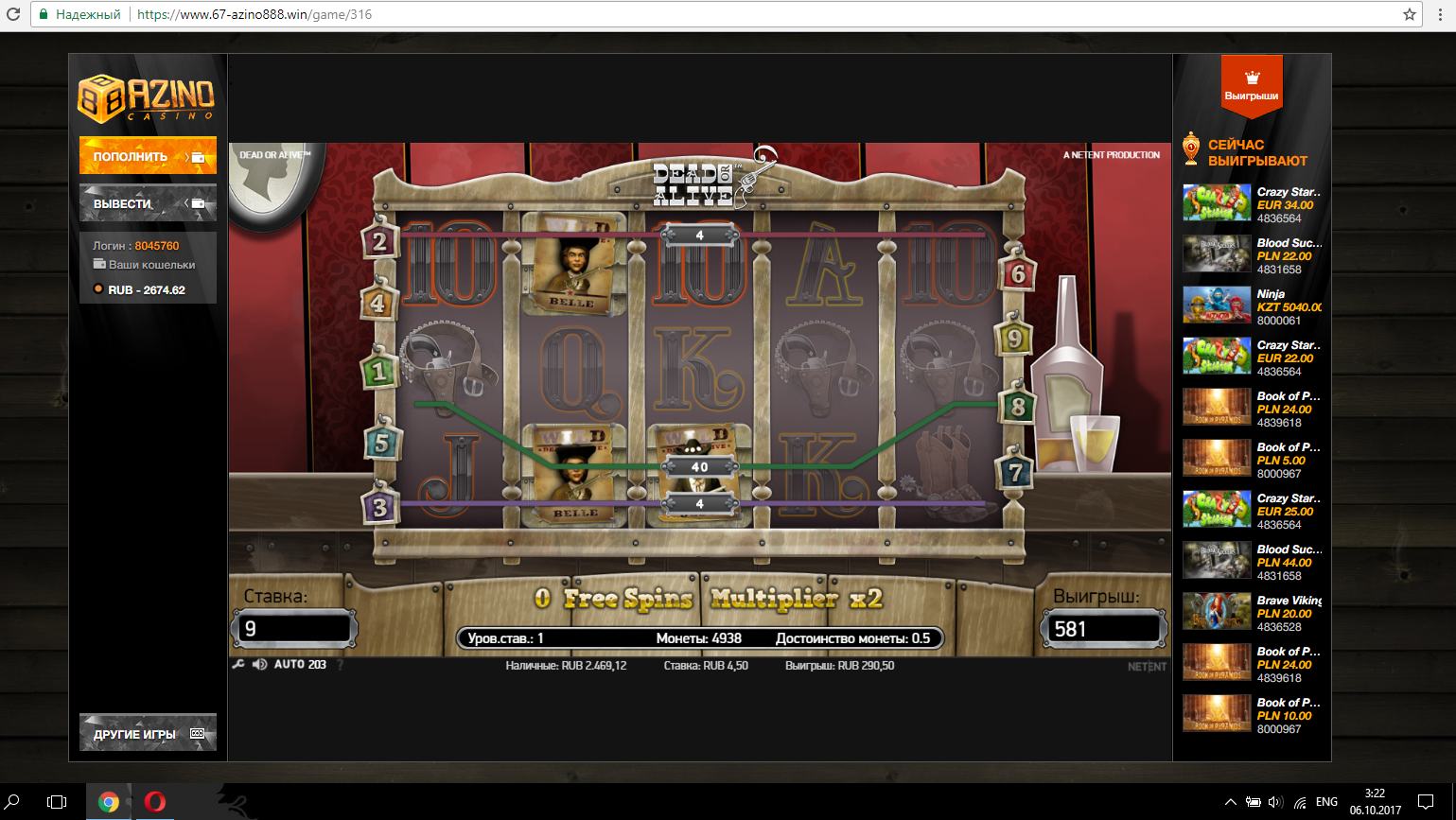Image resolution: width=1456 pixels, height=820 pixels.
Task: Click the Выигрыш: RUB 290,50 status text
Action: point(840,666)
